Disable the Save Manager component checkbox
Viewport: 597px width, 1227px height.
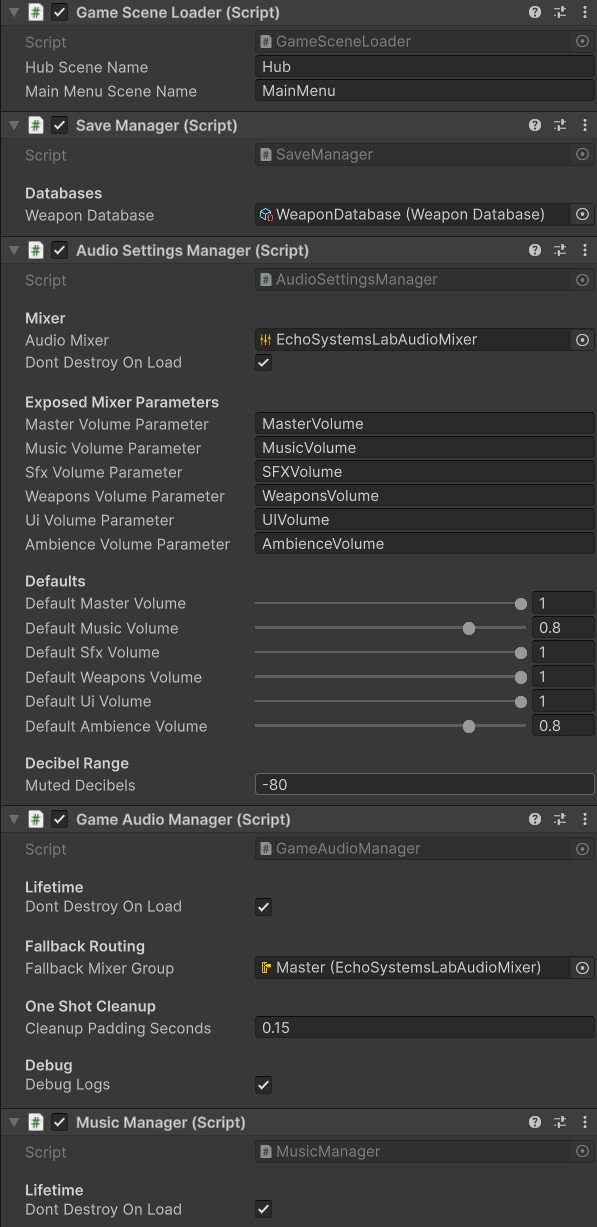point(59,126)
